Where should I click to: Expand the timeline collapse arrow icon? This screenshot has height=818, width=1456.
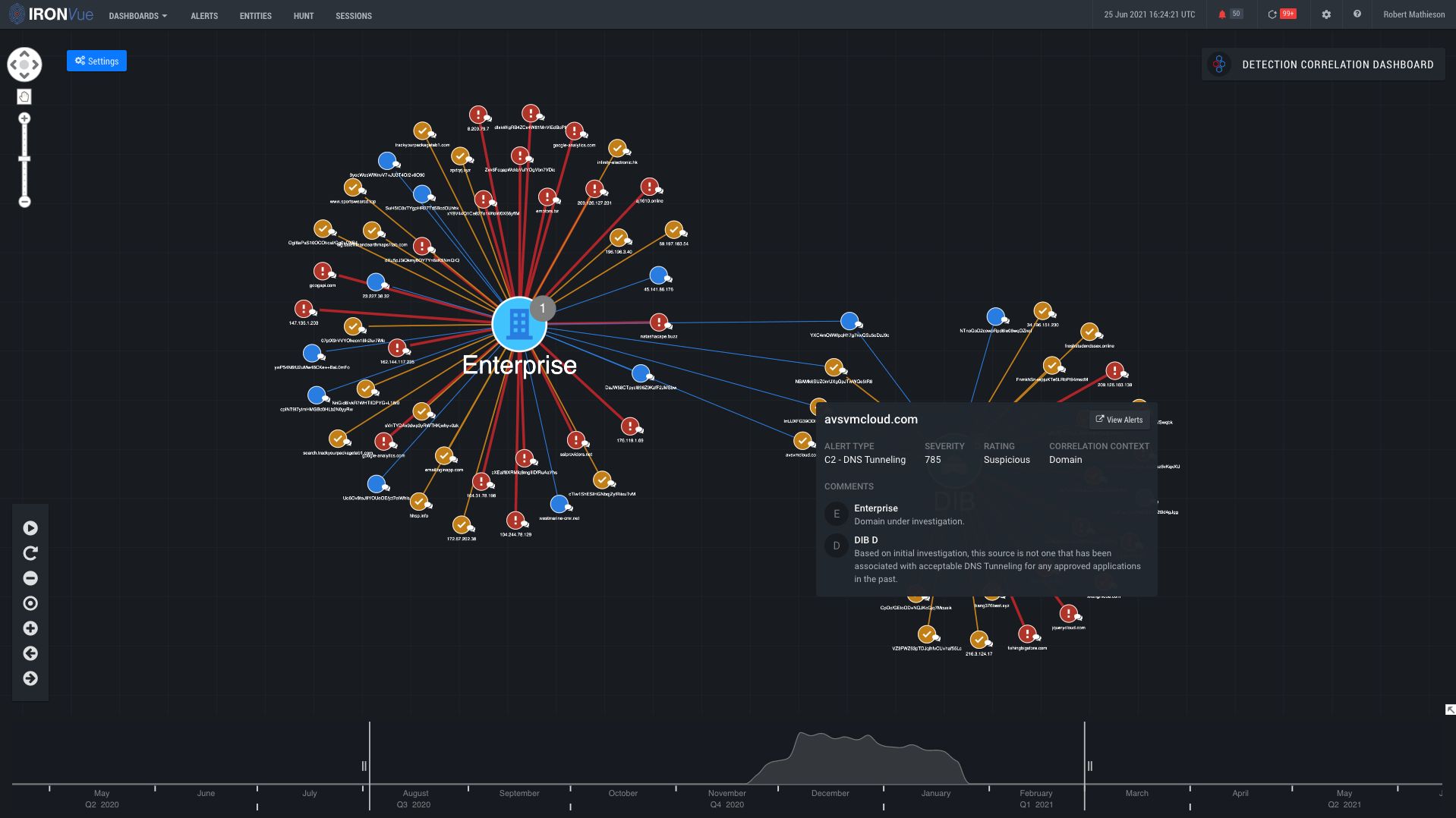1450,709
